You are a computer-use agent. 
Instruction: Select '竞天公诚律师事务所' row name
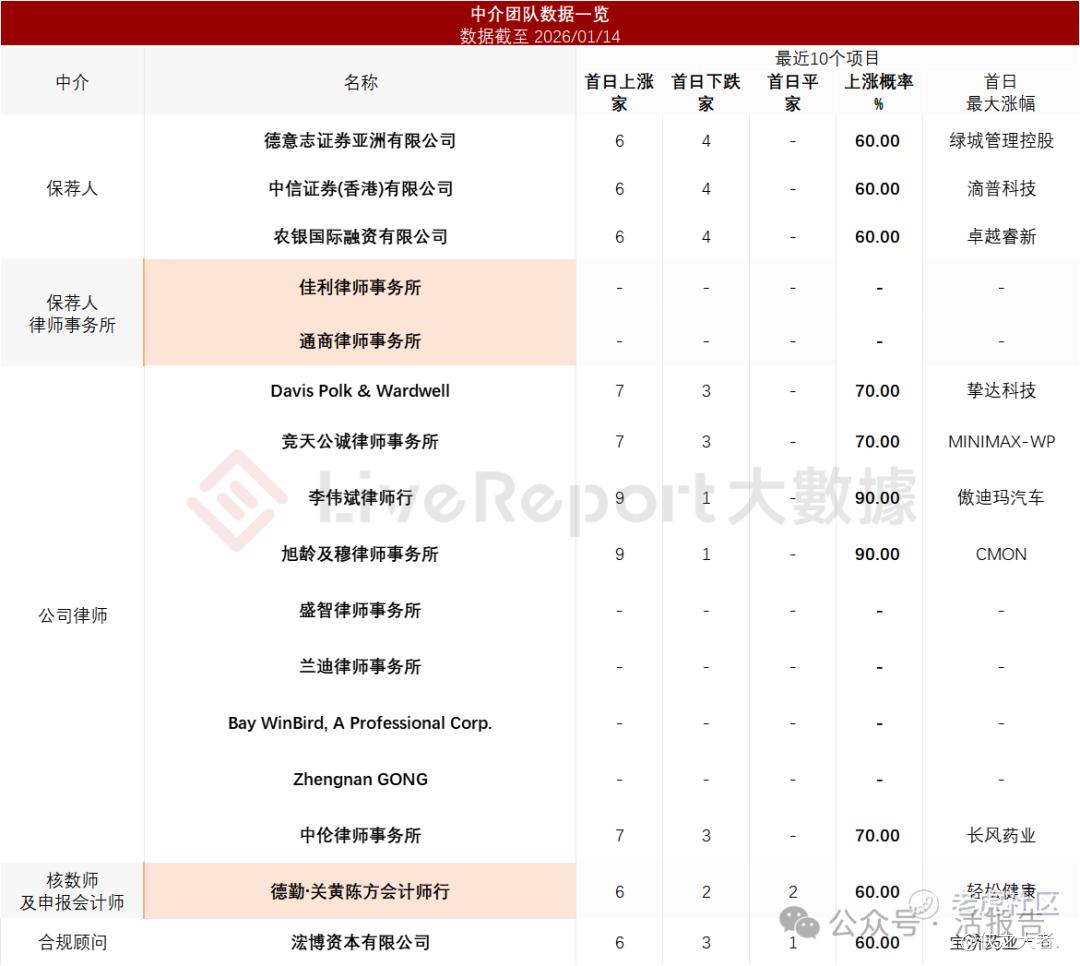[360, 441]
